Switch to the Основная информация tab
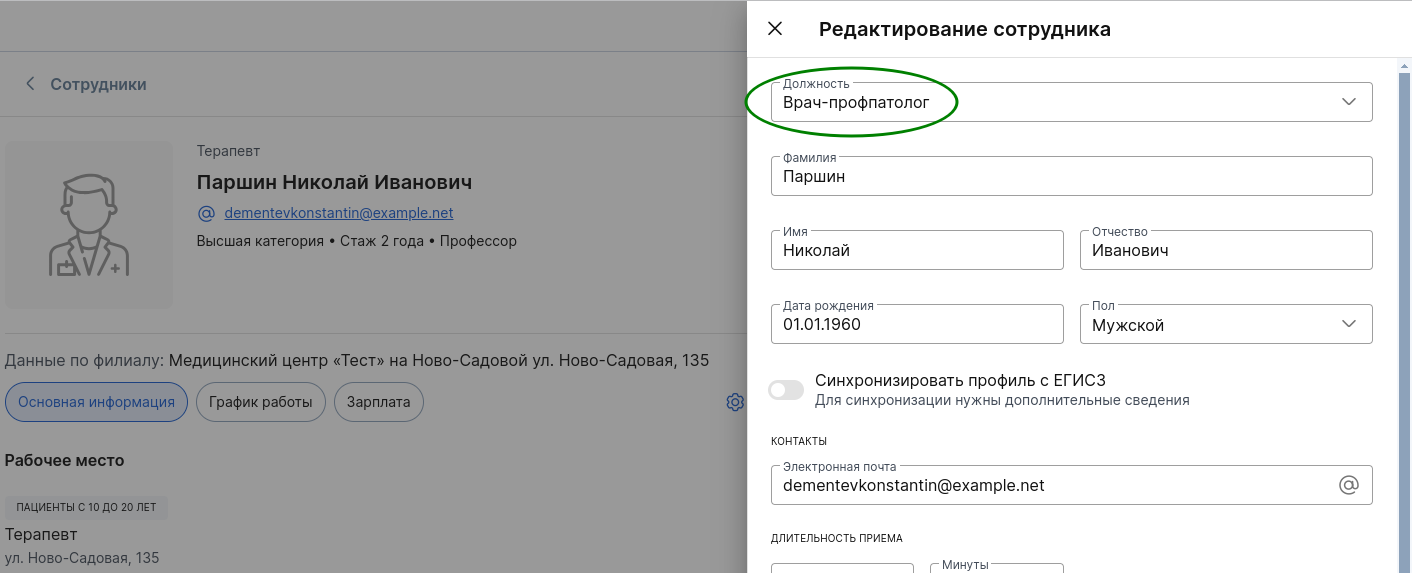The image size is (1412, 573). pyautogui.click(x=96, y=402)
